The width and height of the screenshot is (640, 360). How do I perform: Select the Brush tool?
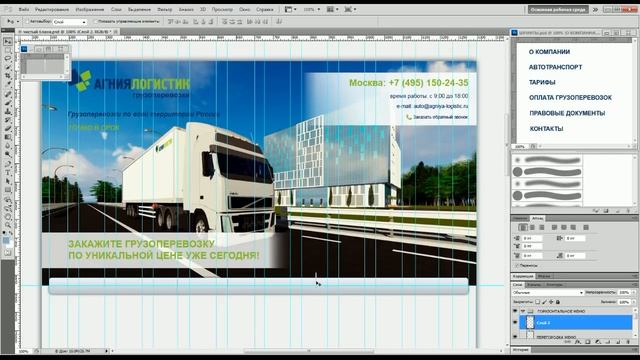point(8,102)
